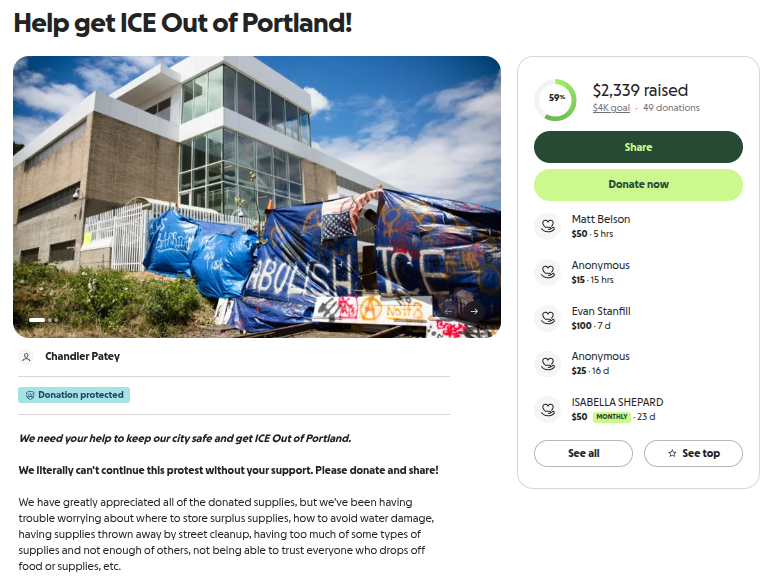782x583 pixels.
Task: Click organizer avatar icon beside Chandler Patey
Action: (x=27, y=357)
